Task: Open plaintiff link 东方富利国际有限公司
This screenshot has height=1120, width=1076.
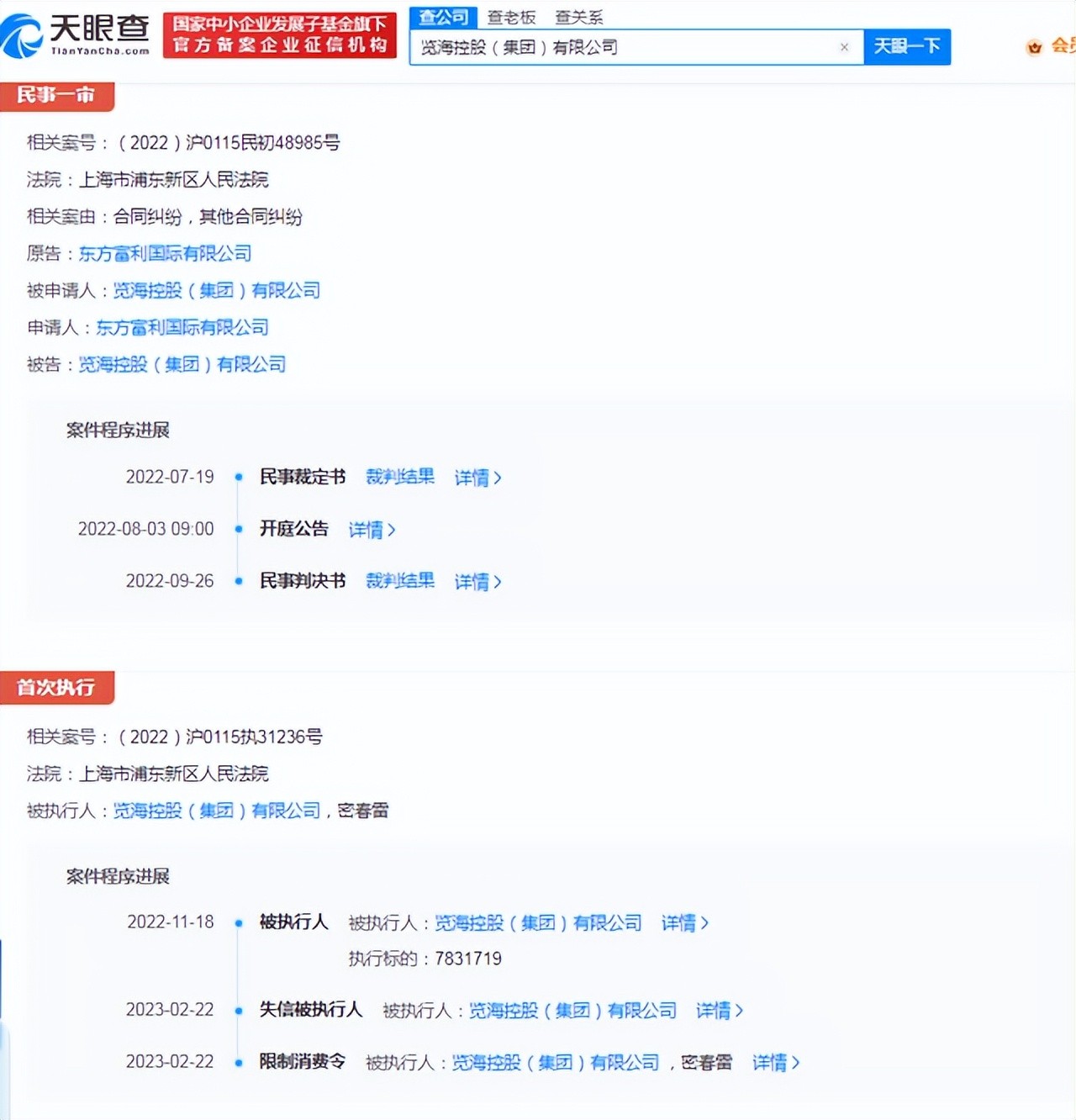Action: (165, 253)
